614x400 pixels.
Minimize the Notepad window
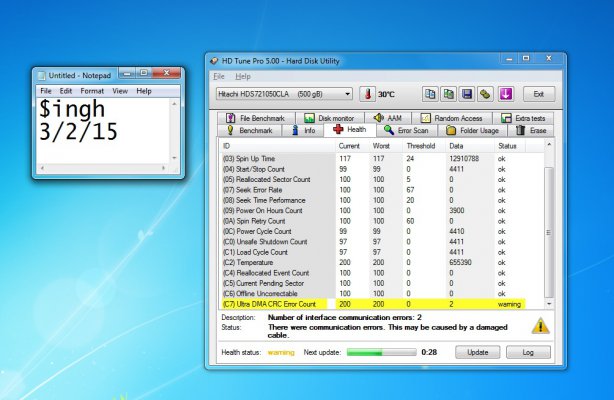click(x=127, y=73)
